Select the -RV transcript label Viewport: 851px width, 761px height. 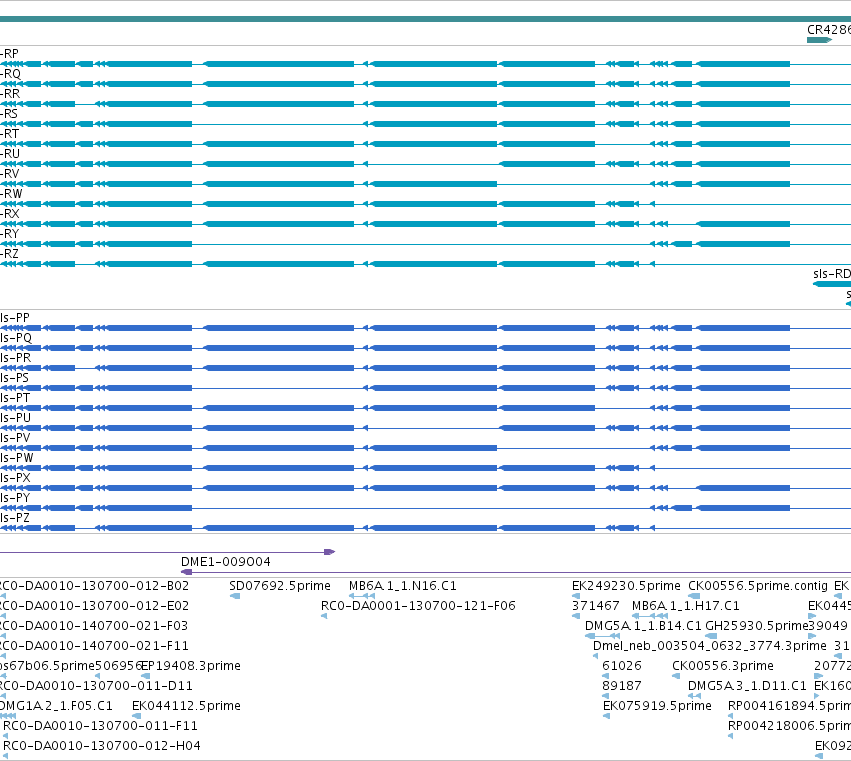coord(10,174)
